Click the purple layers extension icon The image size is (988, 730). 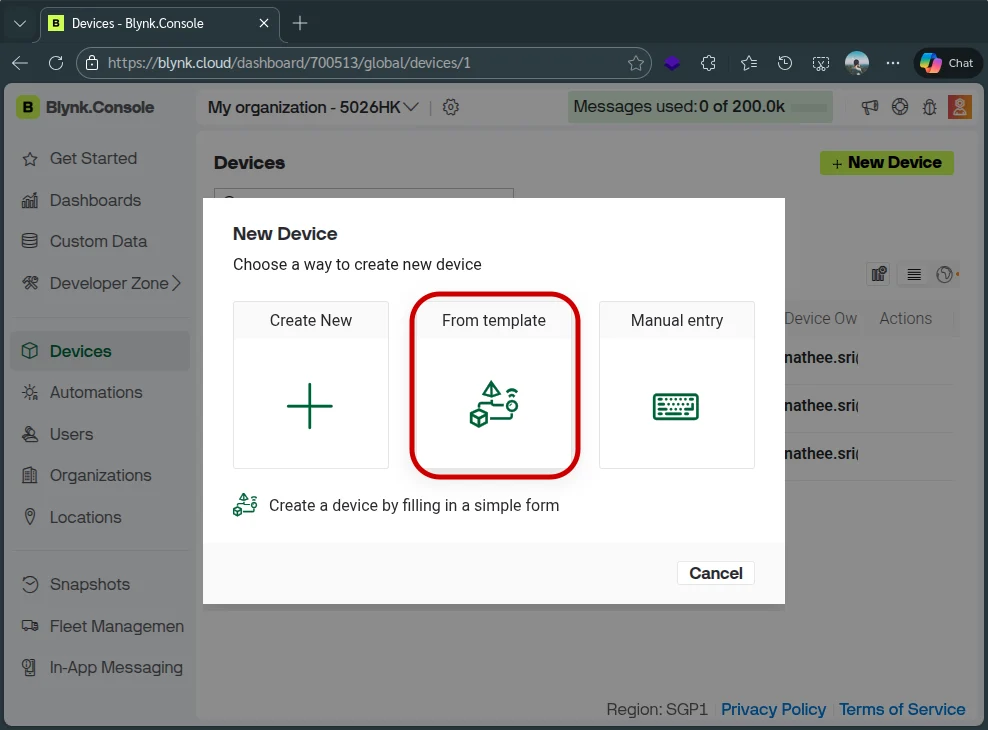click(673, 63)
